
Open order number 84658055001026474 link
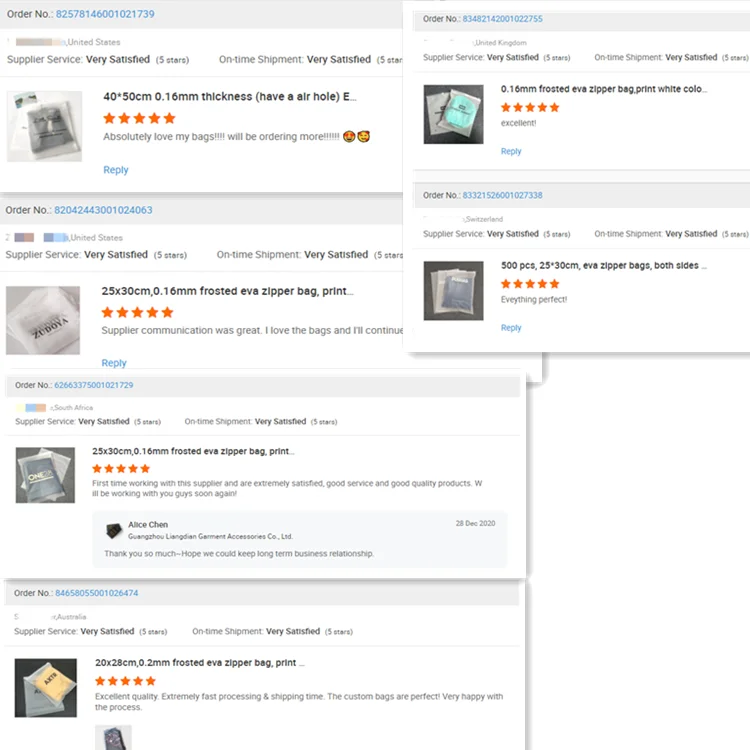click(97, 593)
